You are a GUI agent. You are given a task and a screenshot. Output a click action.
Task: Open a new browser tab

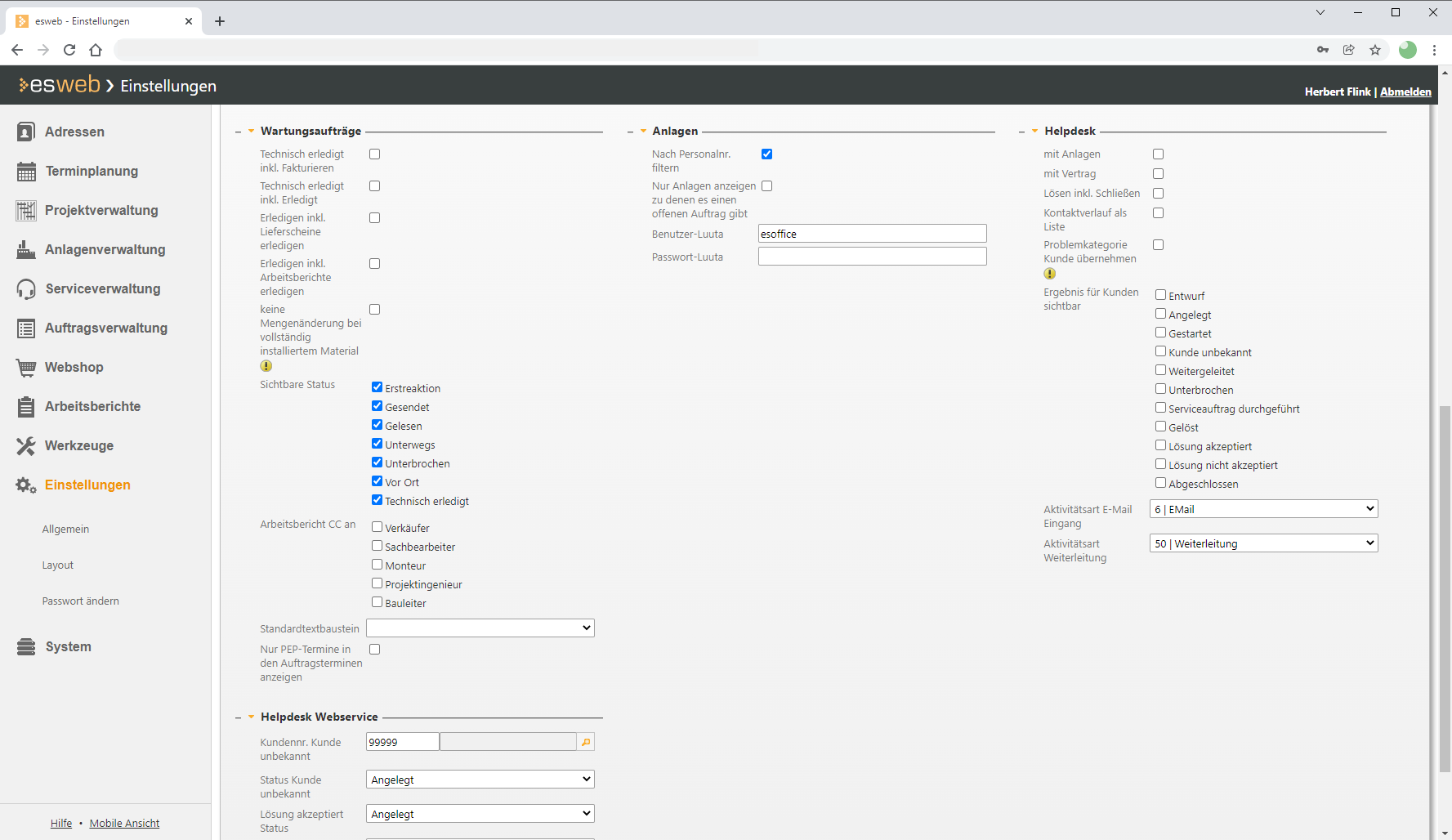[220, 21]
